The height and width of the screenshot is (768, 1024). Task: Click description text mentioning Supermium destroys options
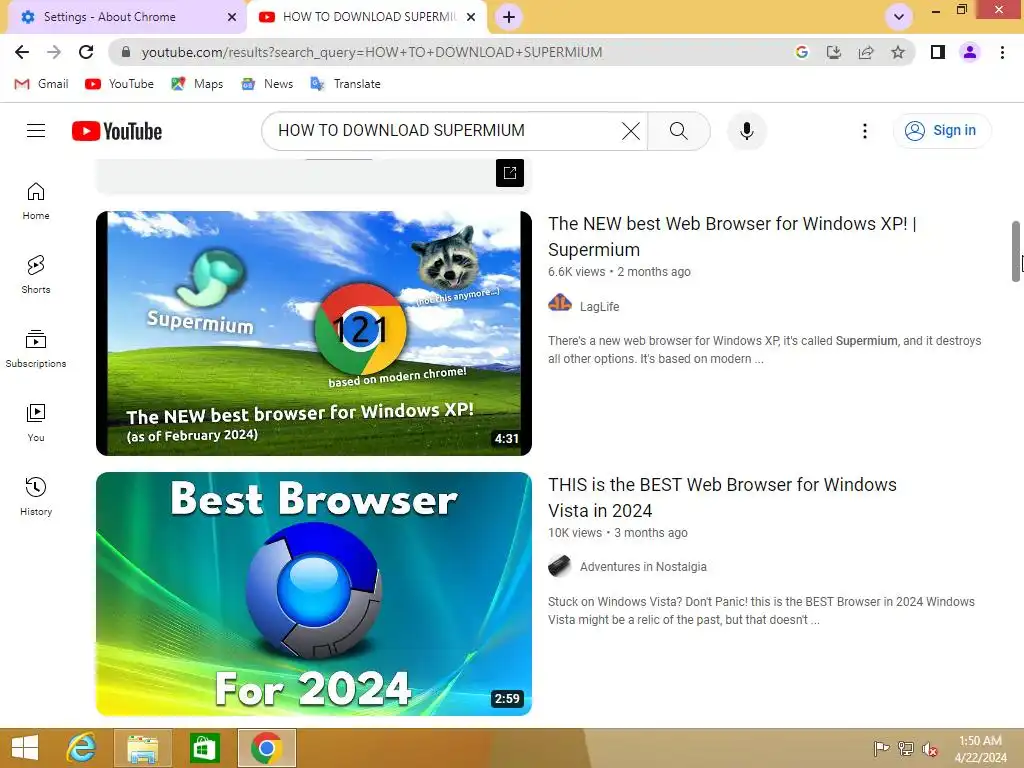pos(764,349)
